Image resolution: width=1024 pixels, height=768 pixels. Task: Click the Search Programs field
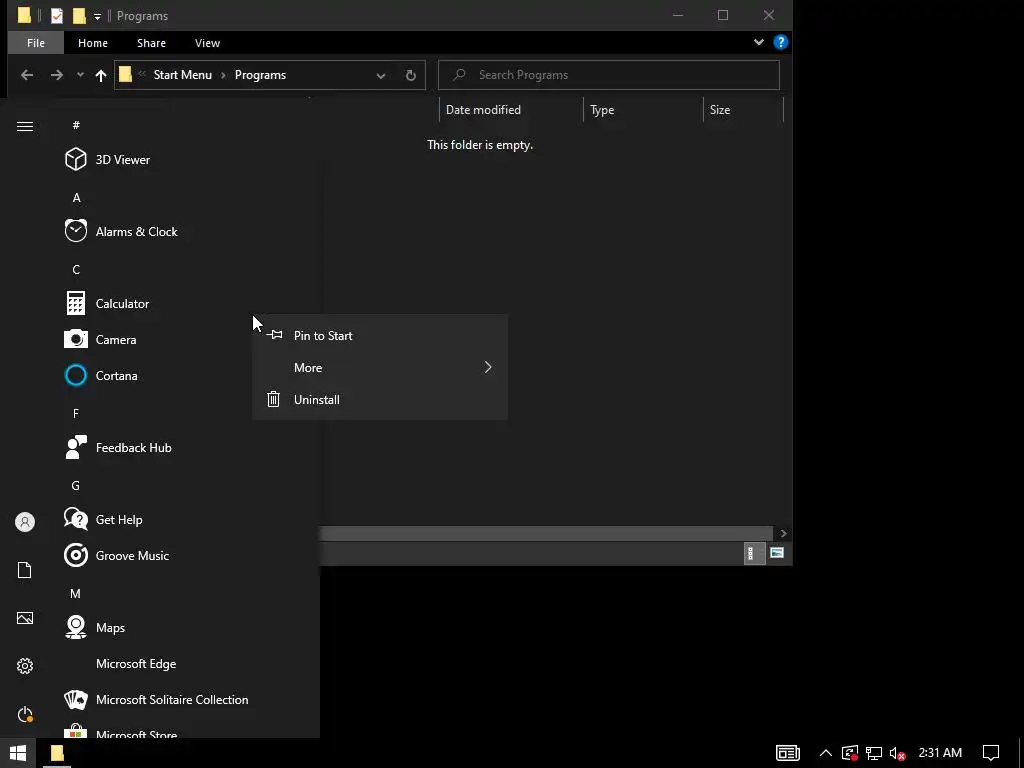coord(609,75)
